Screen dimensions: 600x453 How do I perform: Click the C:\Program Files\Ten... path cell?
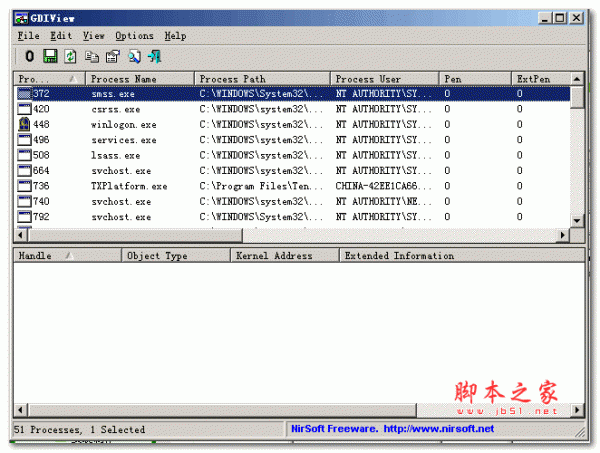tap(261, 186)
